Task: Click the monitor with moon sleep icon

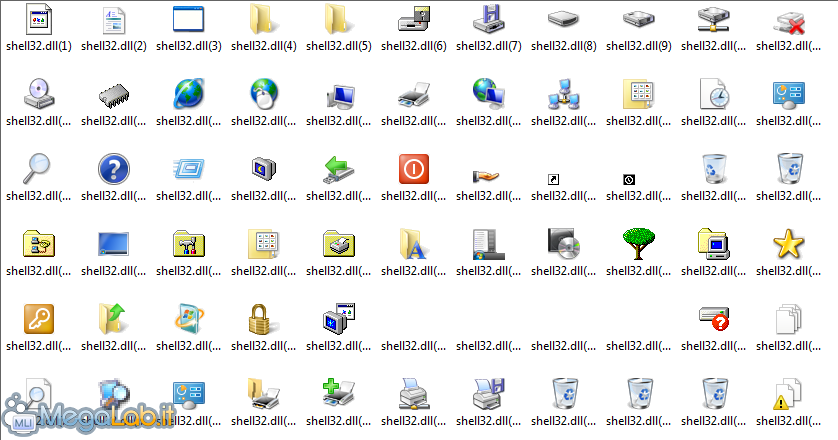Action: tap(264, 169)
